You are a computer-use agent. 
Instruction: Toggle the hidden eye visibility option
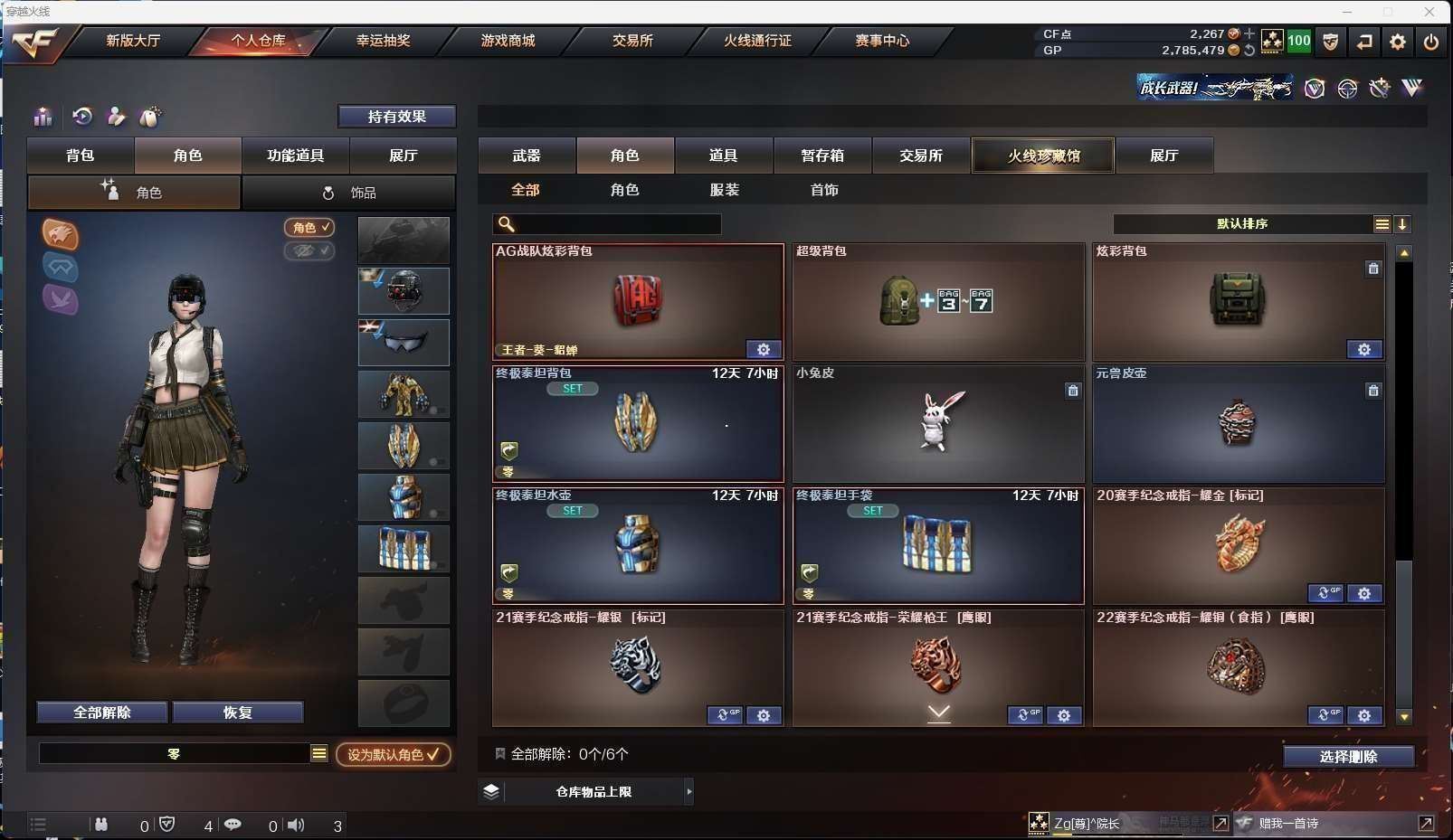coord(309,250)
